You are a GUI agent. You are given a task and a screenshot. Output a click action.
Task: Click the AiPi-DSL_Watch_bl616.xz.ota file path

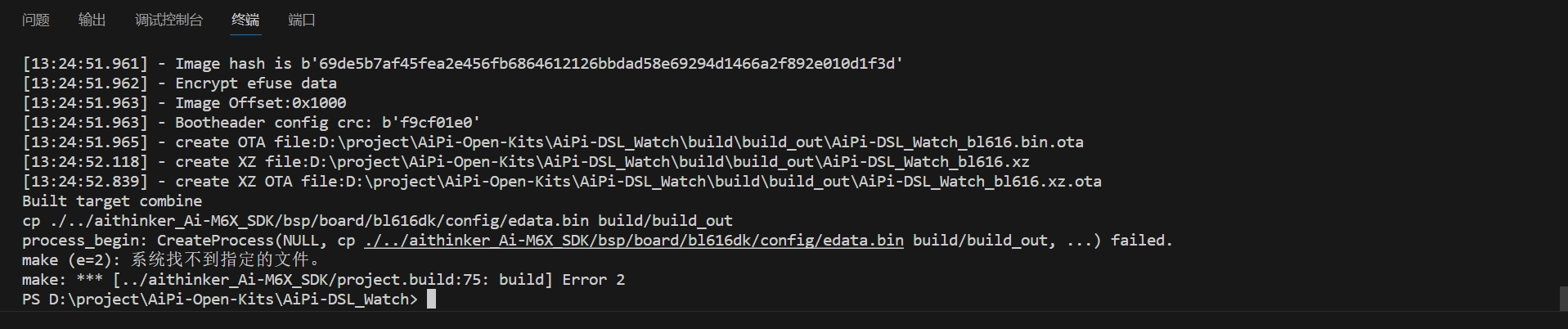click(724, 182)
